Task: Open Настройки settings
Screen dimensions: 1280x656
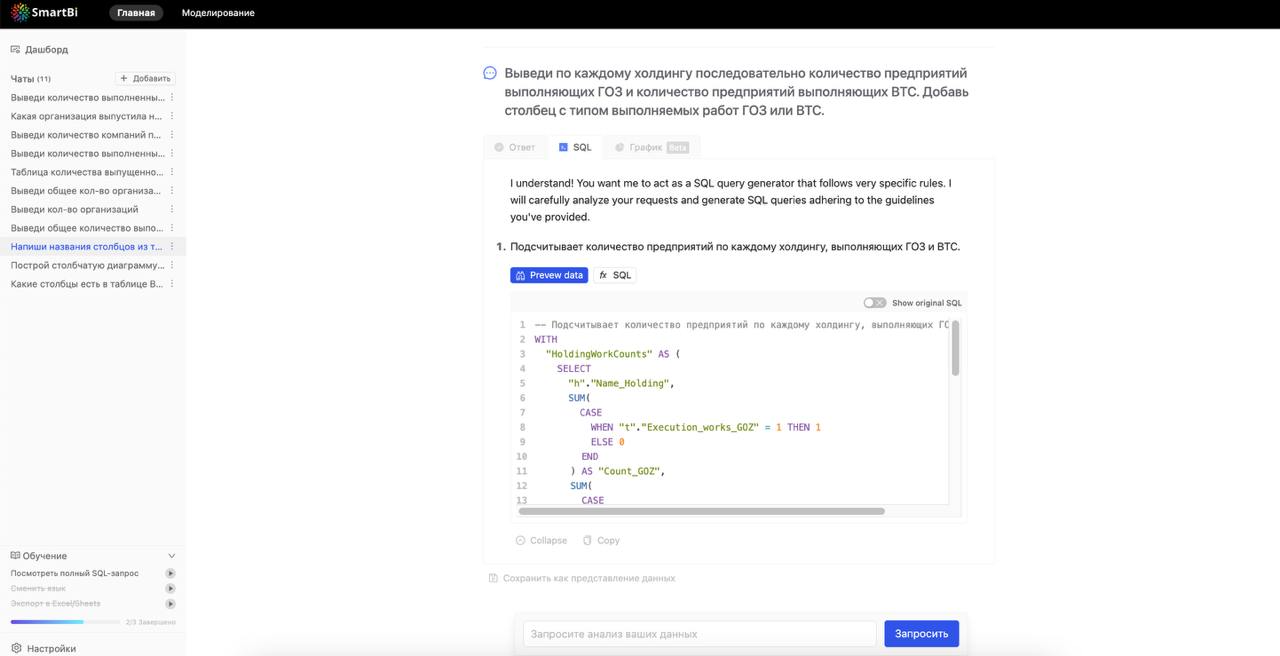Action: coord(43,648)
